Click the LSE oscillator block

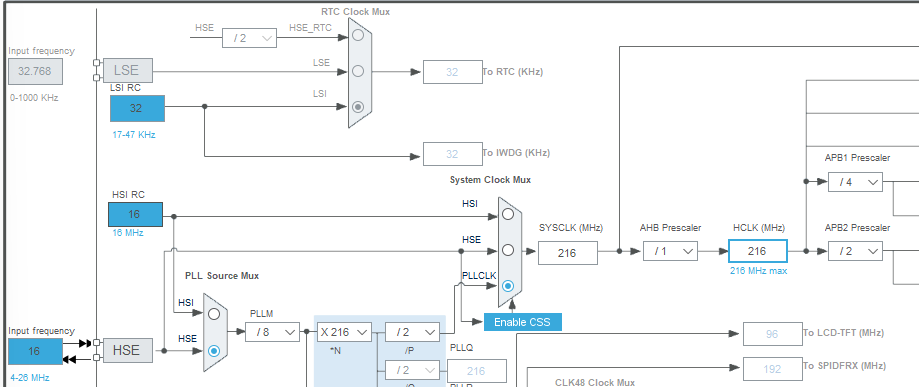[128, 70]
